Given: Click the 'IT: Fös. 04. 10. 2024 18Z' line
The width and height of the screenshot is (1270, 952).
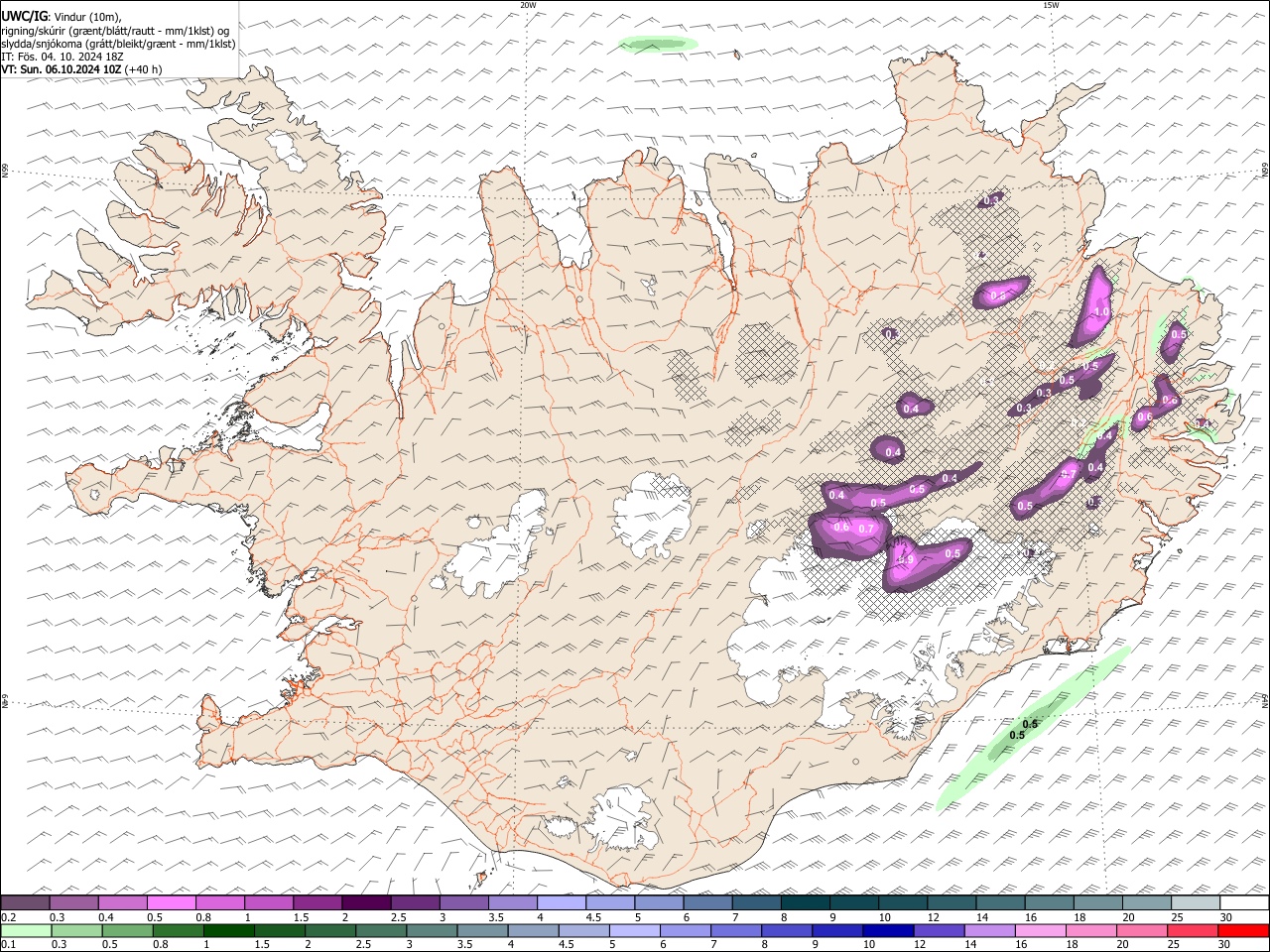Looking at the screenshot, I should coord(63,57).
